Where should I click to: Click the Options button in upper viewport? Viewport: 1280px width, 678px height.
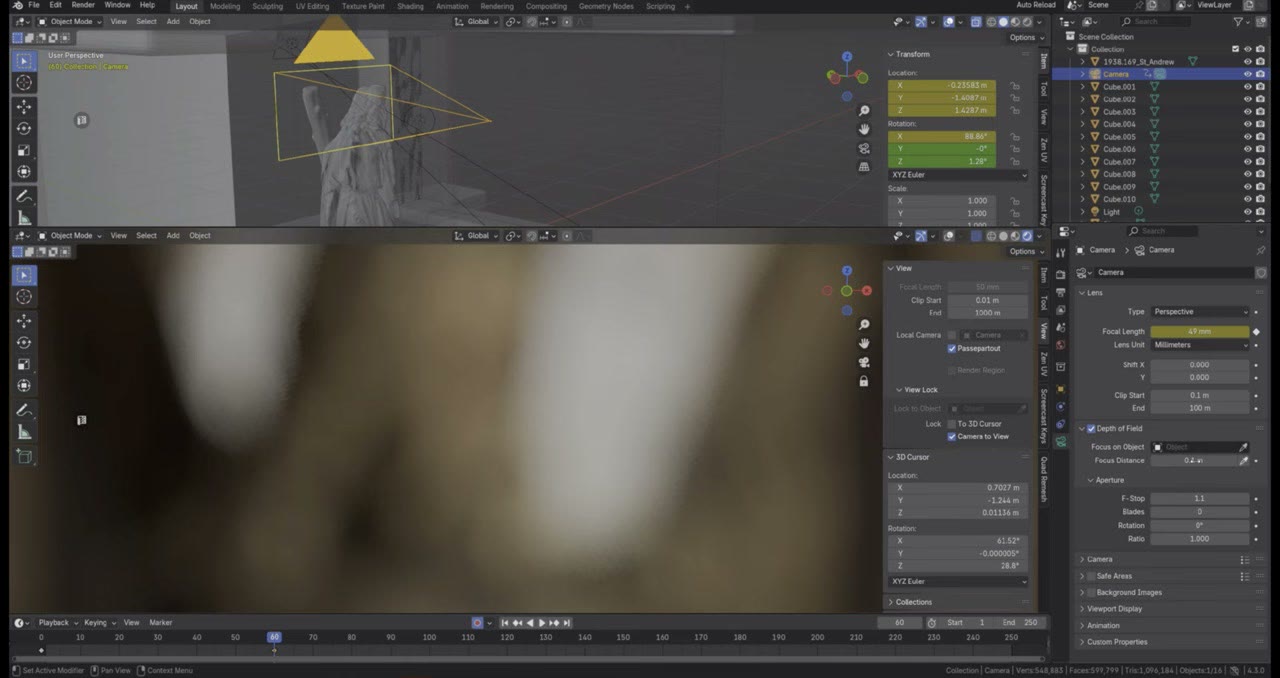[x=1022, y=37]
